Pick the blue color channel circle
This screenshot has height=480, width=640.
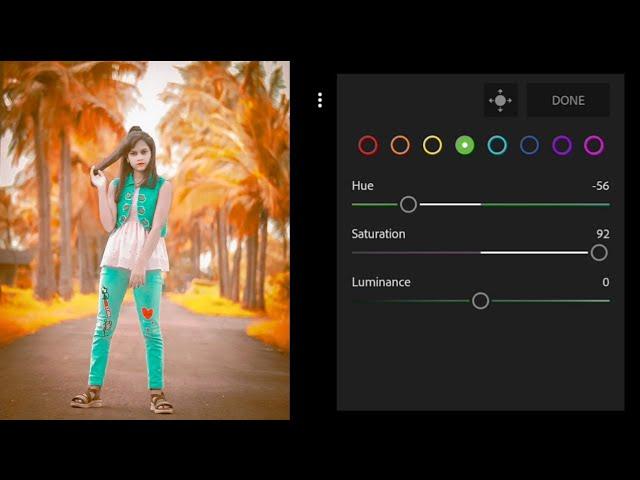tap(529, 145)
